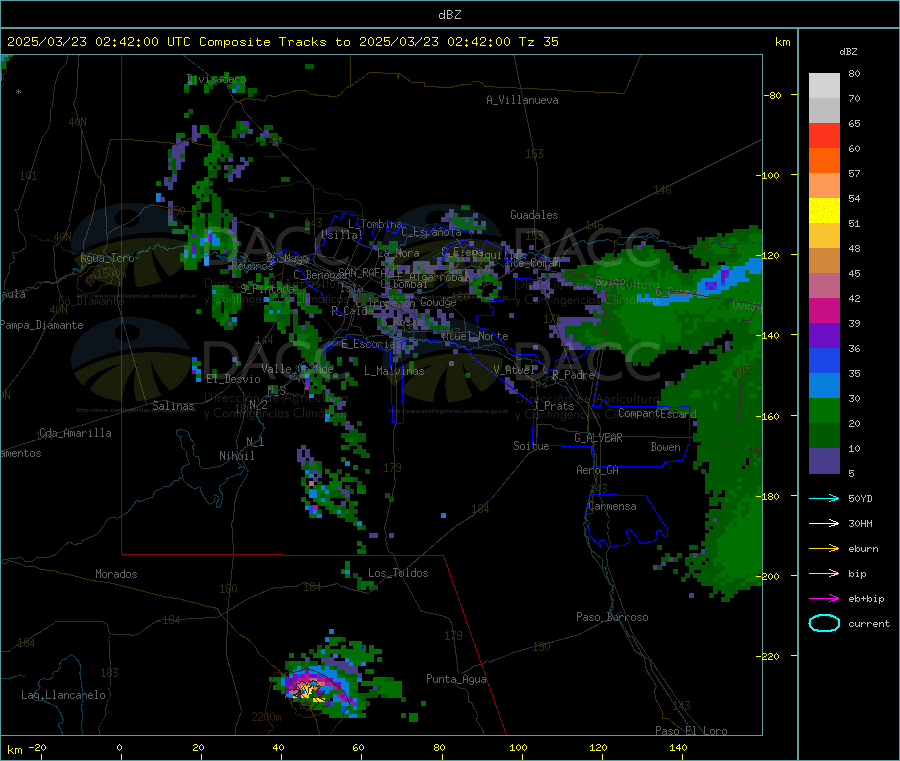Click the white 30HM arrow legend icon
Image resolution: width=900 pixels, height=761 pixels.
824,523
